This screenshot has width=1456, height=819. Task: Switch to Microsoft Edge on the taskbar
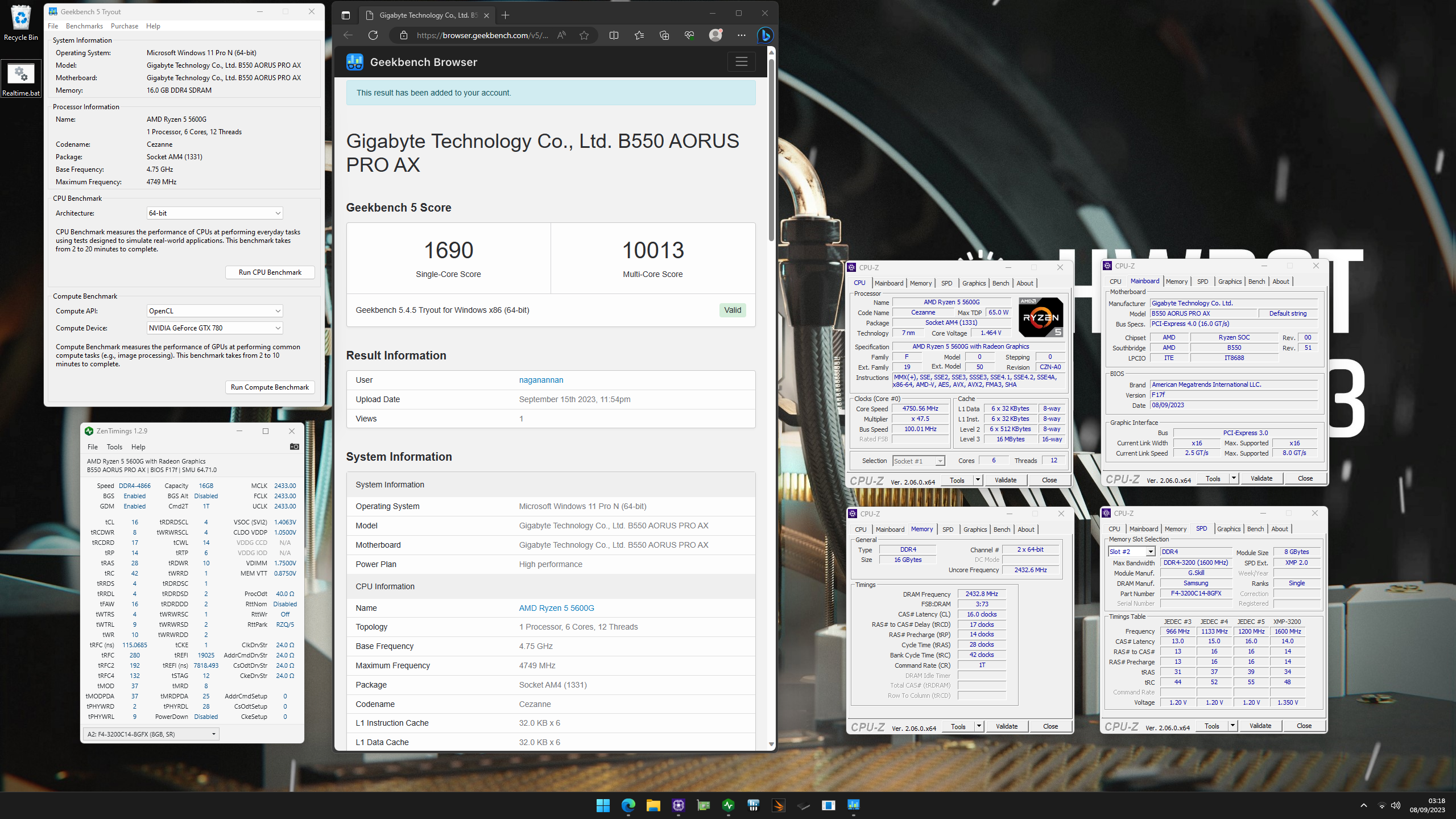628,805
